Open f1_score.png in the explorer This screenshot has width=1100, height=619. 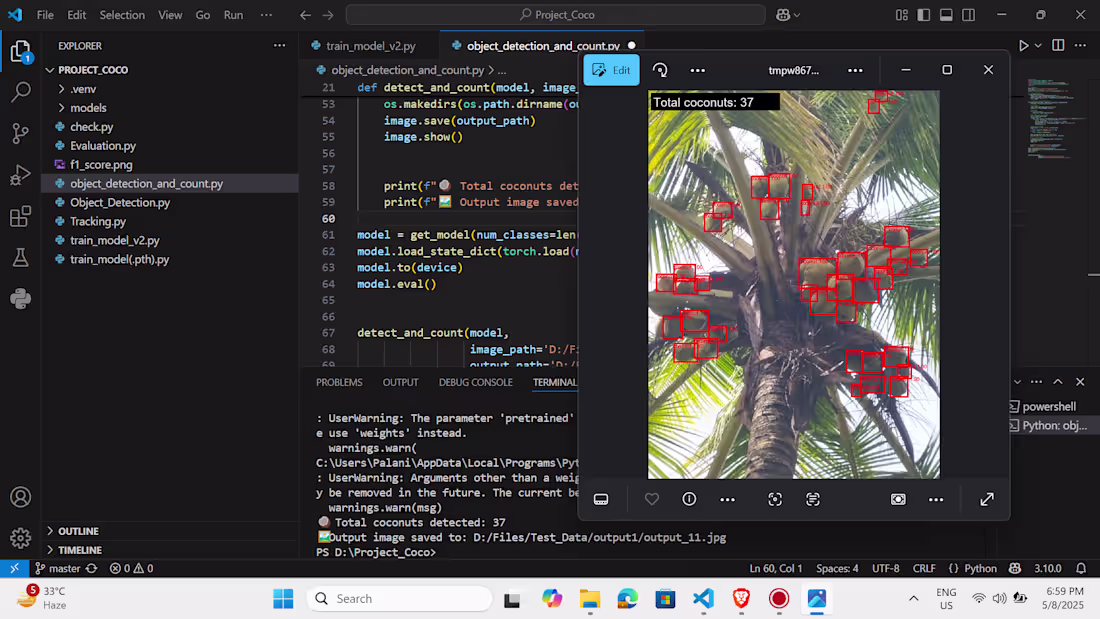(x=101, y=165)
